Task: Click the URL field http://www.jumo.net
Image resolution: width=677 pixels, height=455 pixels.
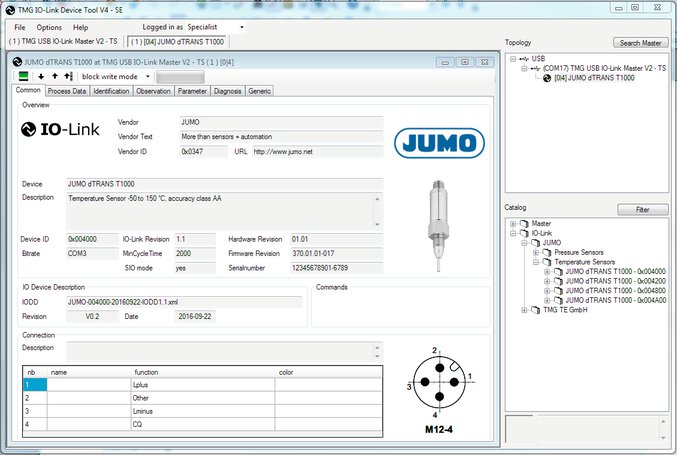Action: click(317, 152)
